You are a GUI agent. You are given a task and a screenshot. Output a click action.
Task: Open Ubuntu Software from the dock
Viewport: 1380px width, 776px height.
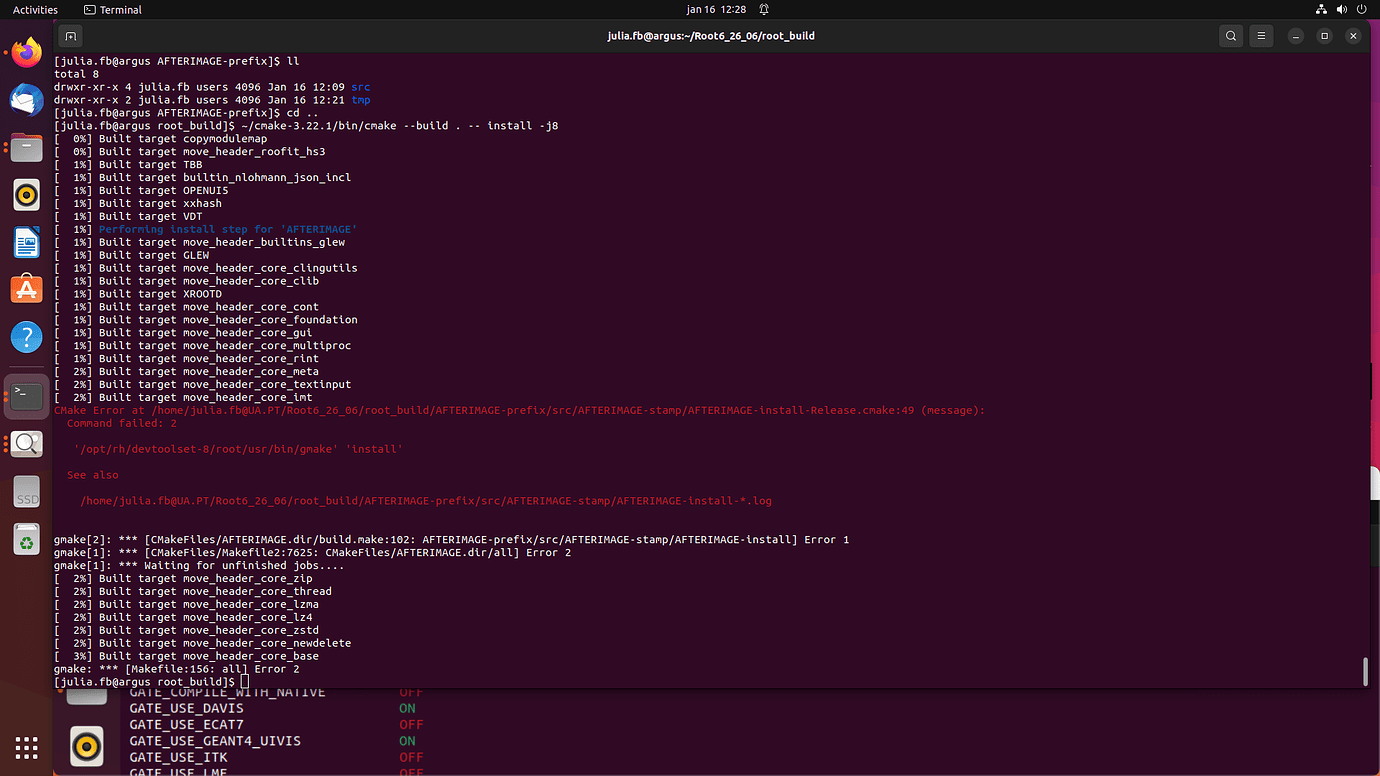[26, 288]
